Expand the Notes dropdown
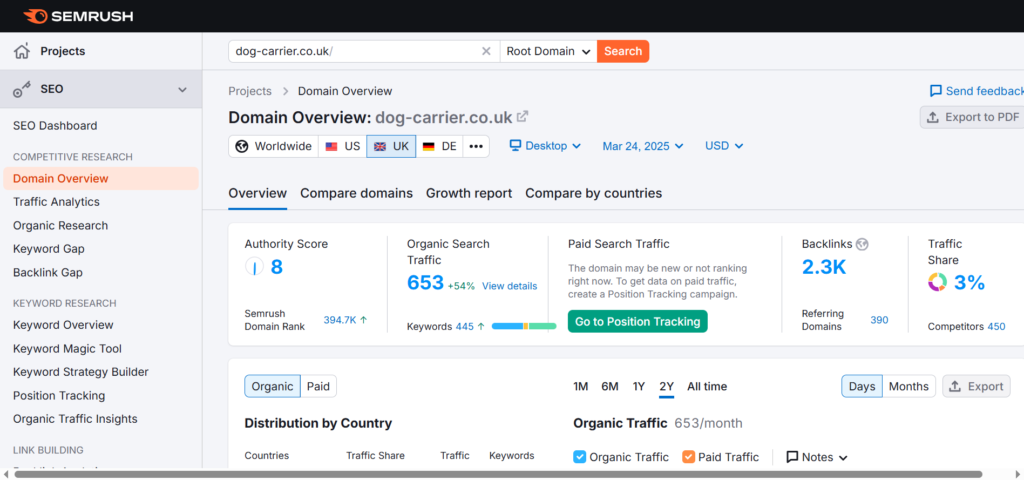The image size is (1024, 480). click(x=817, y=457)
